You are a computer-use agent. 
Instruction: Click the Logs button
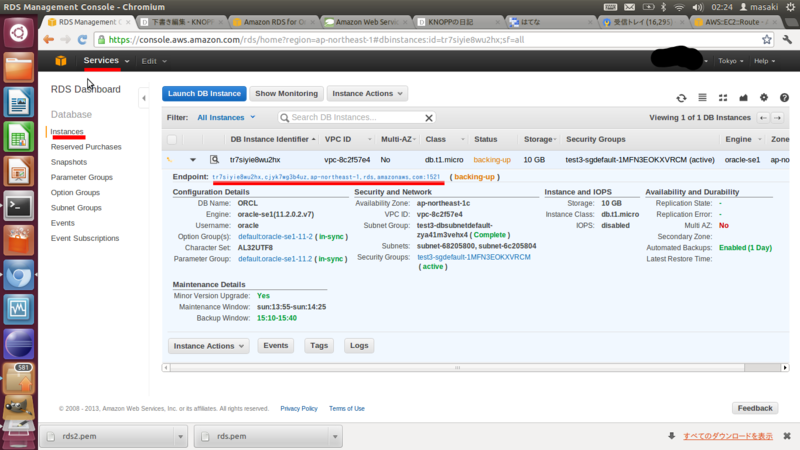point(359,345)
